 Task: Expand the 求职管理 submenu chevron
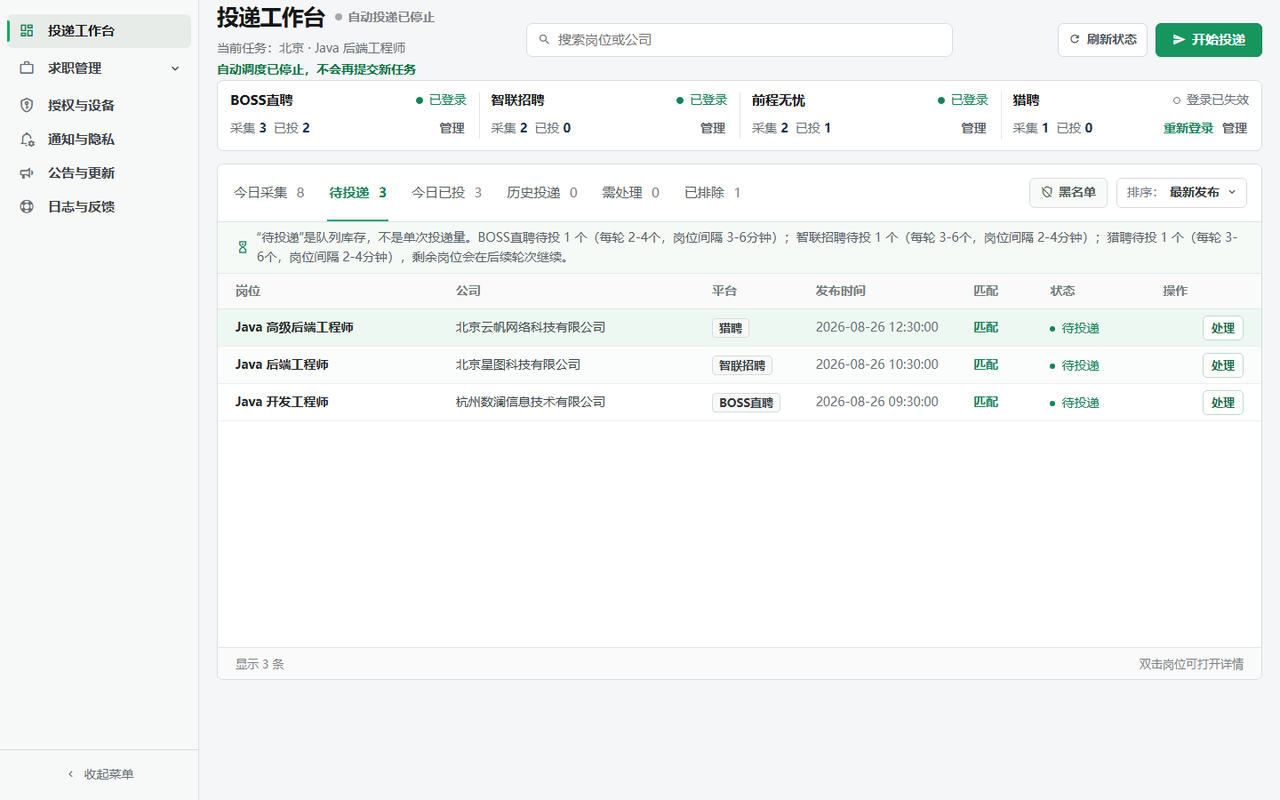coord(175,68)
